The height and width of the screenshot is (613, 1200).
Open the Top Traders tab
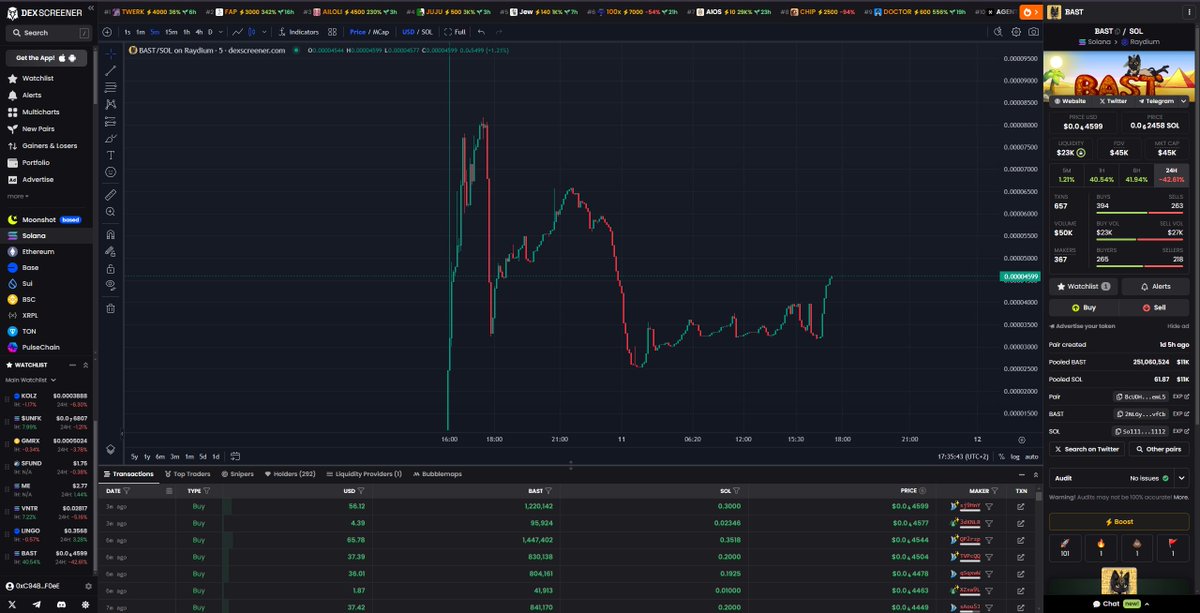click(190, 474)
